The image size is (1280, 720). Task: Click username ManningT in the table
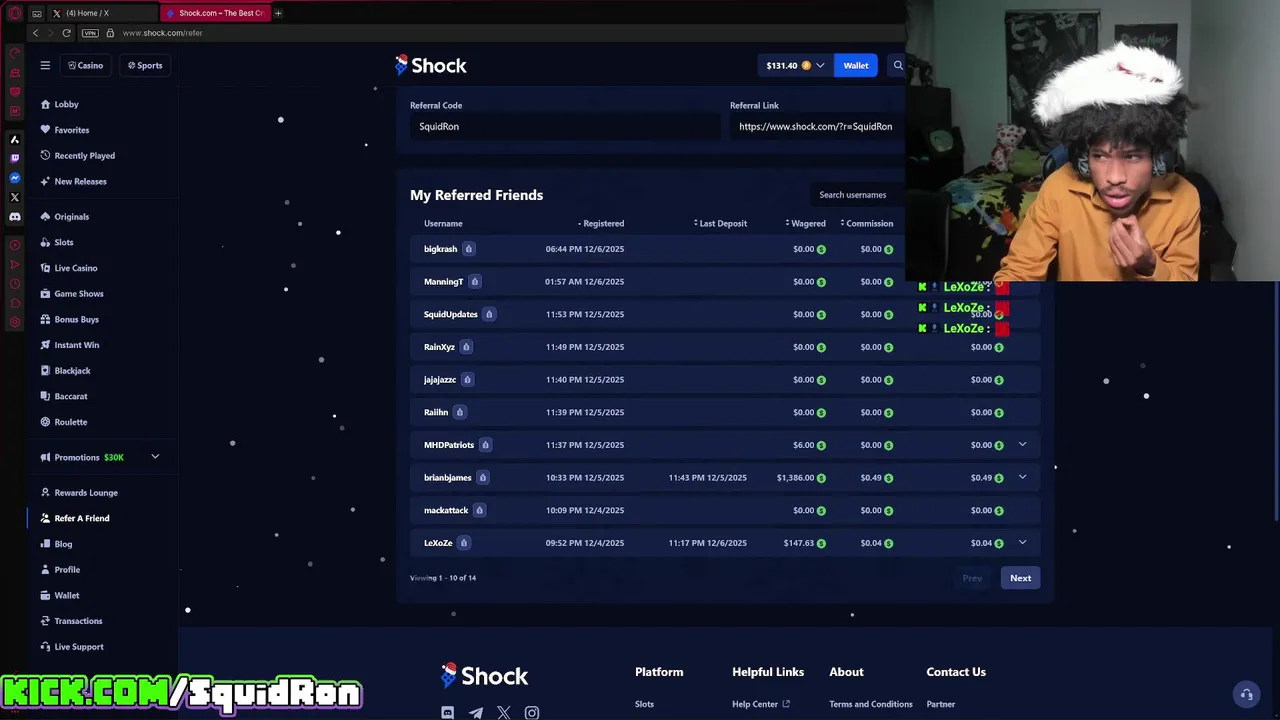point(443,282)
